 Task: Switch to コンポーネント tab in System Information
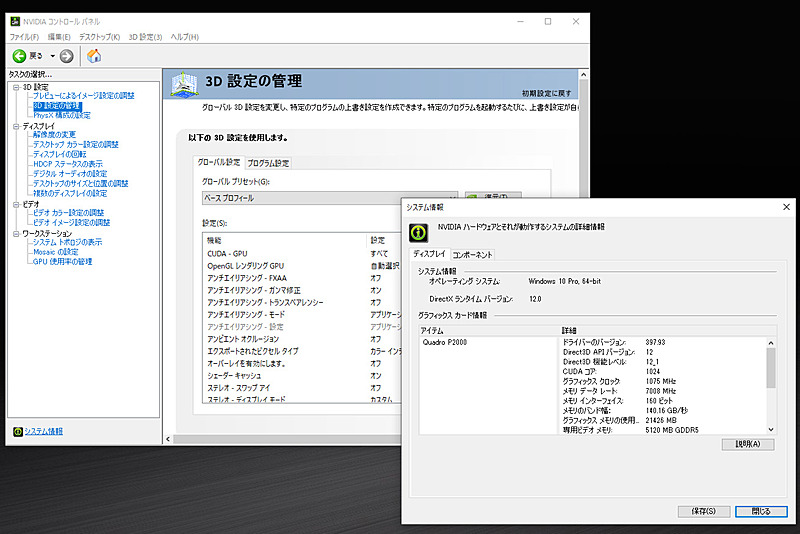472,255
